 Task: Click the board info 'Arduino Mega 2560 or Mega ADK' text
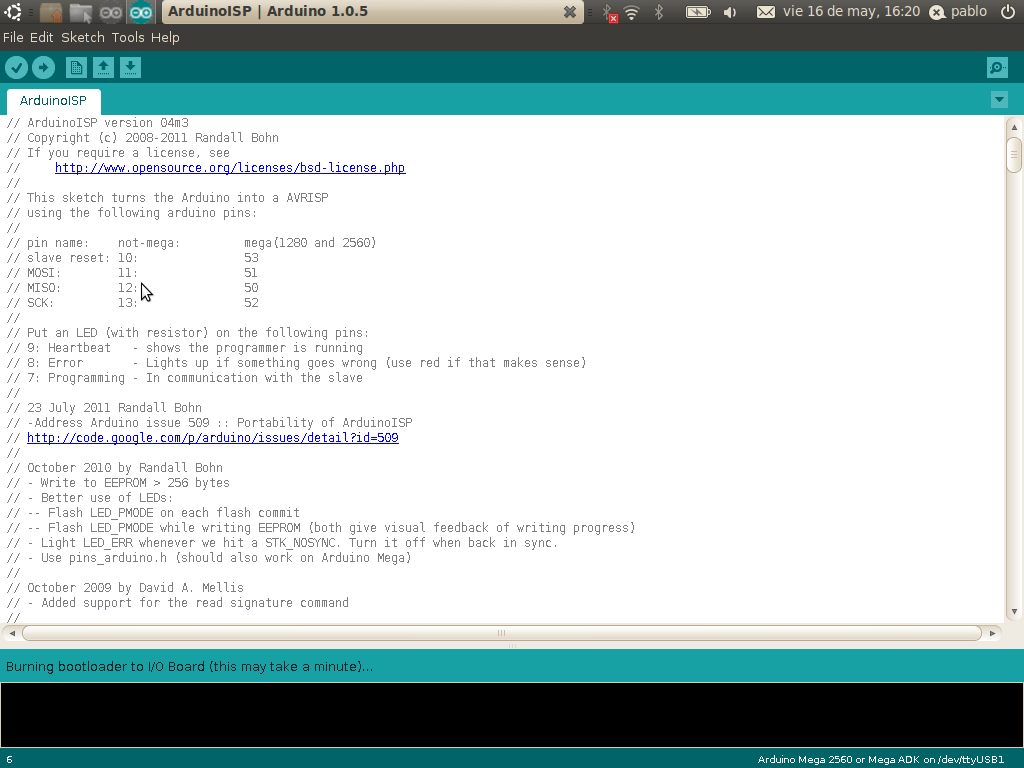click(880, 760)
